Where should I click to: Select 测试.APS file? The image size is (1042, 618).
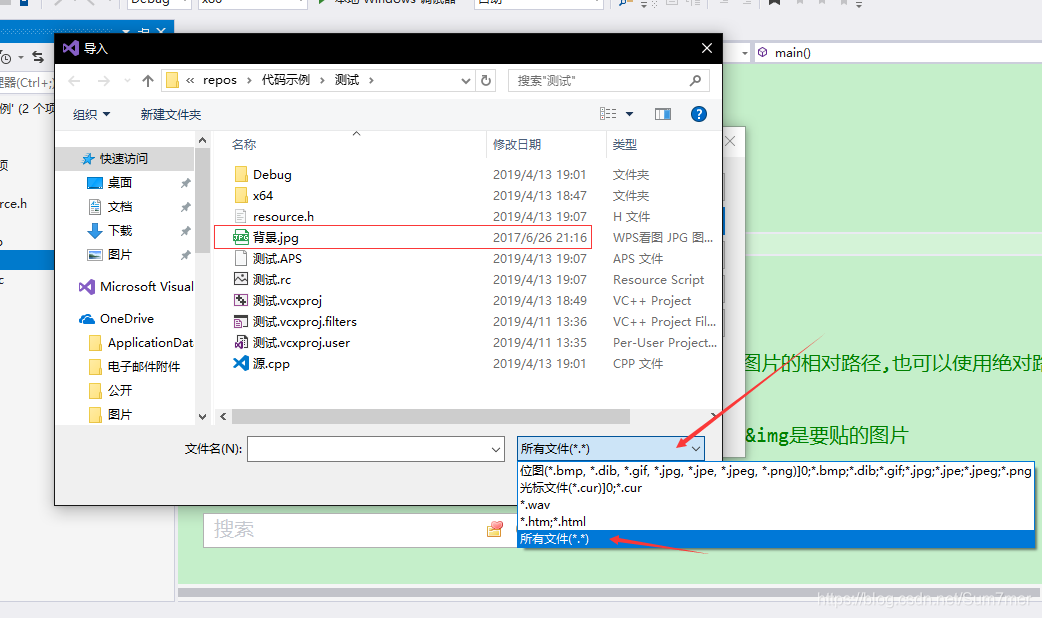click(x=277, y=258)
